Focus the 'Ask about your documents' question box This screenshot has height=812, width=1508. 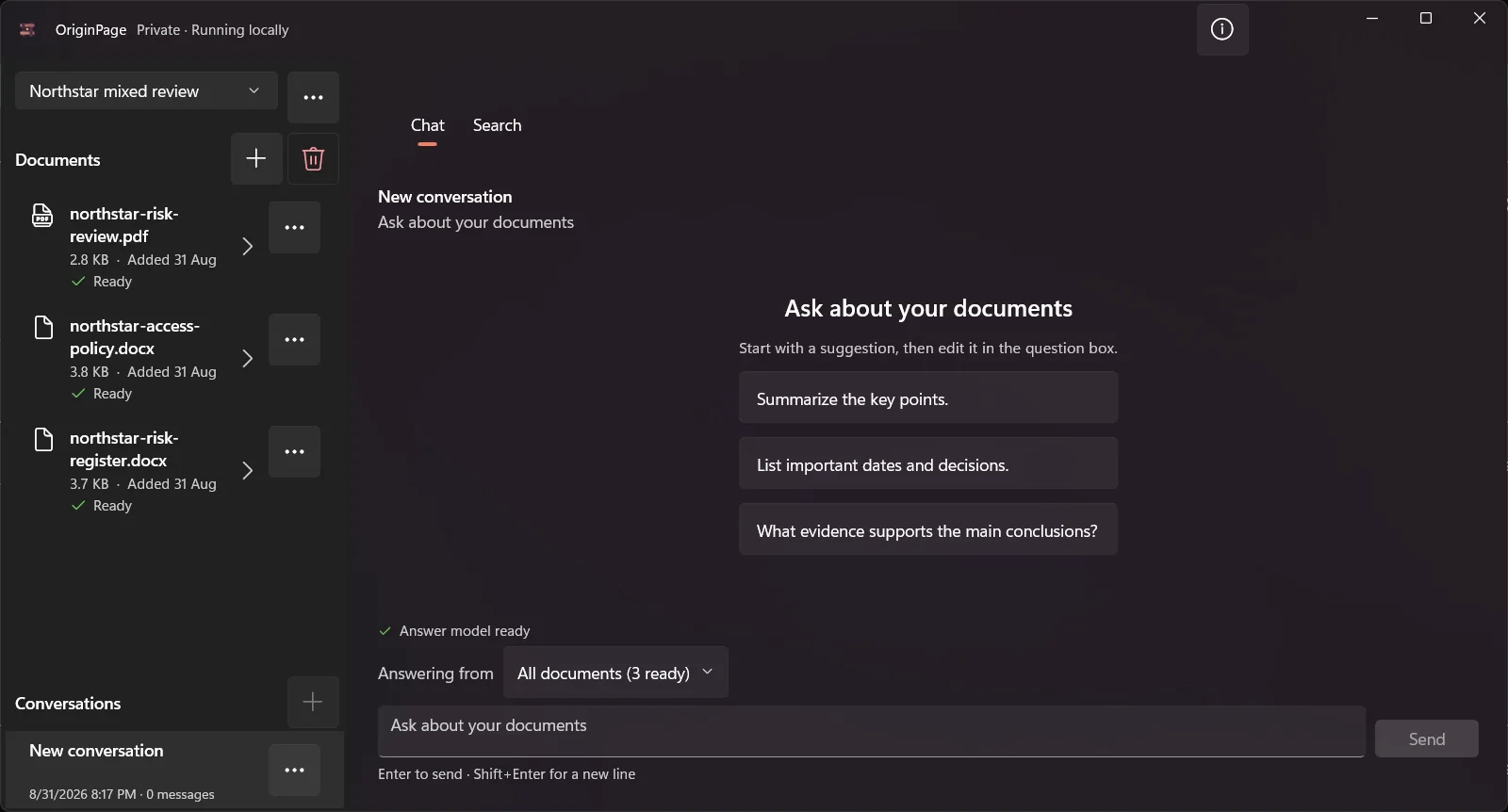point(872,731)
